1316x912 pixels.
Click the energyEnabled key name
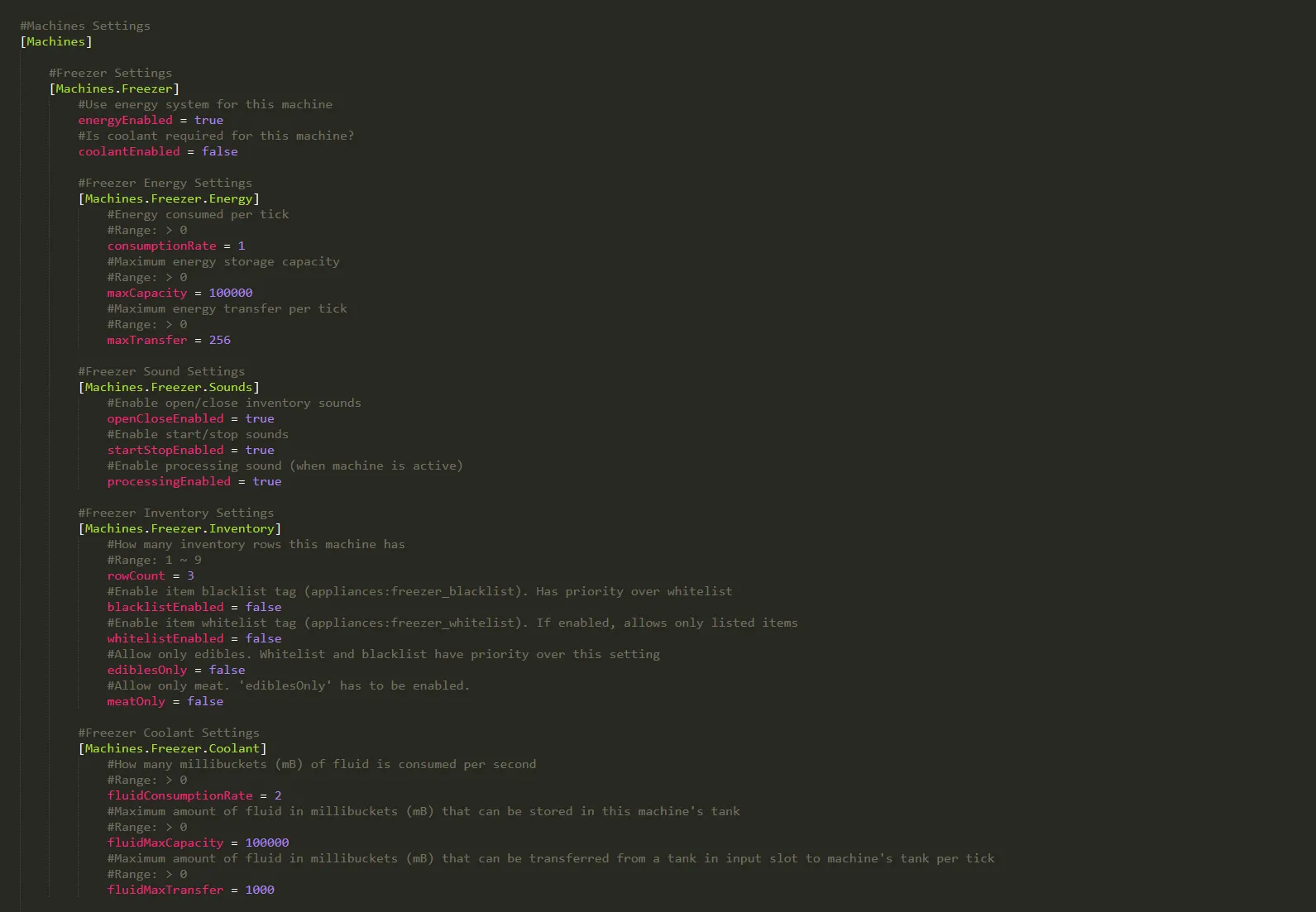click(126, 120)
